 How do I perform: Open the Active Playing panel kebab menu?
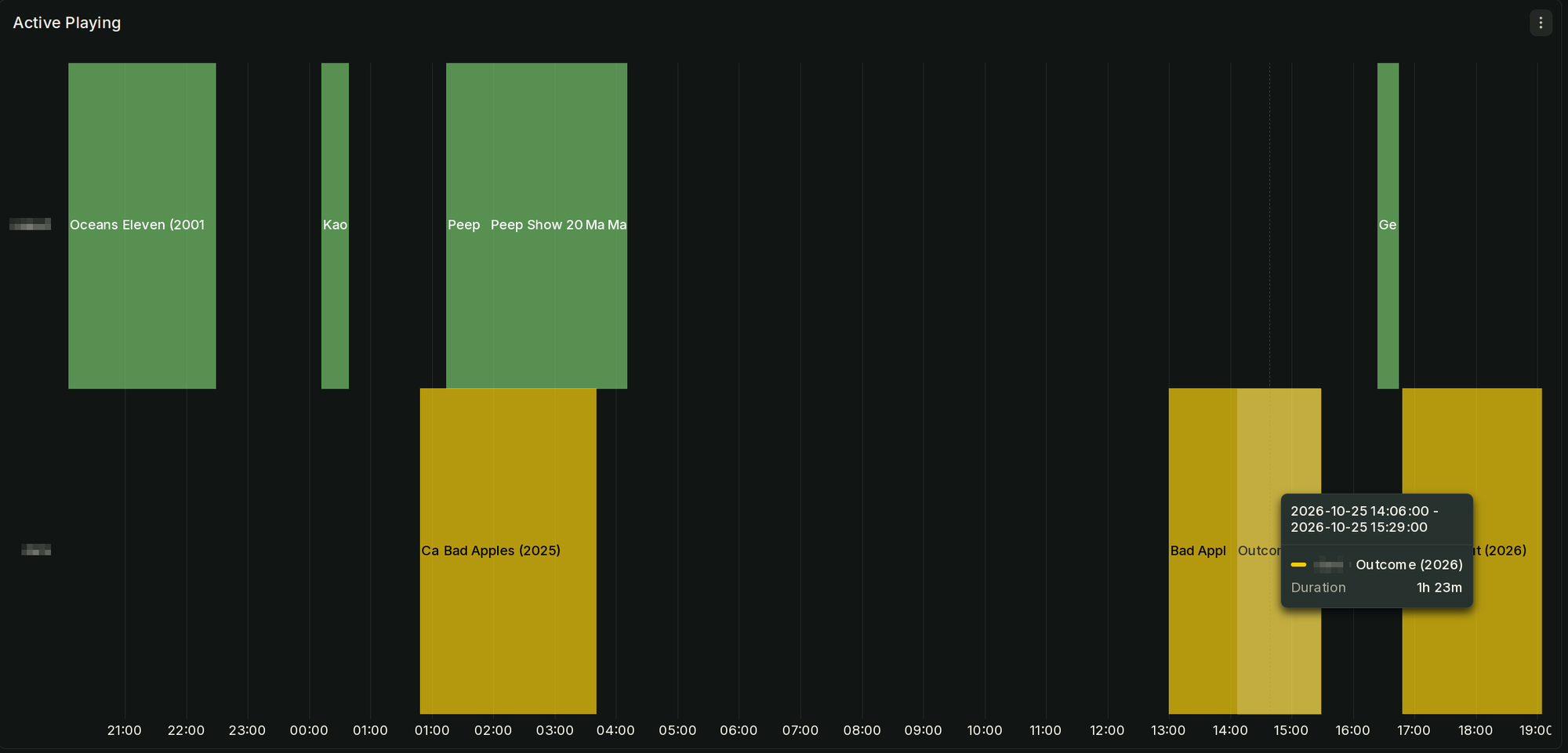(1541, 23)
